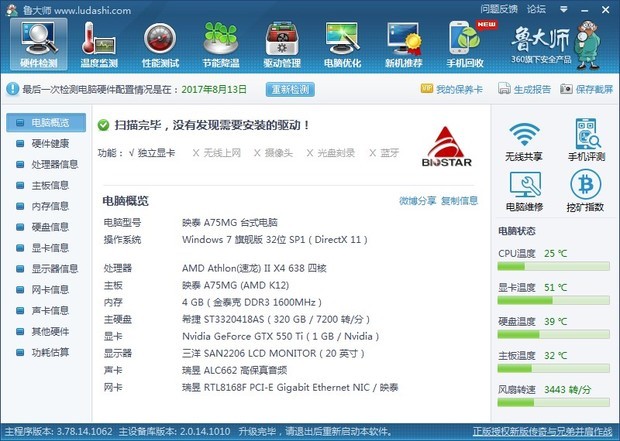Screen dimensions: 620x441
Task: Click 生成报告 generate report
Action: (524, 89)
